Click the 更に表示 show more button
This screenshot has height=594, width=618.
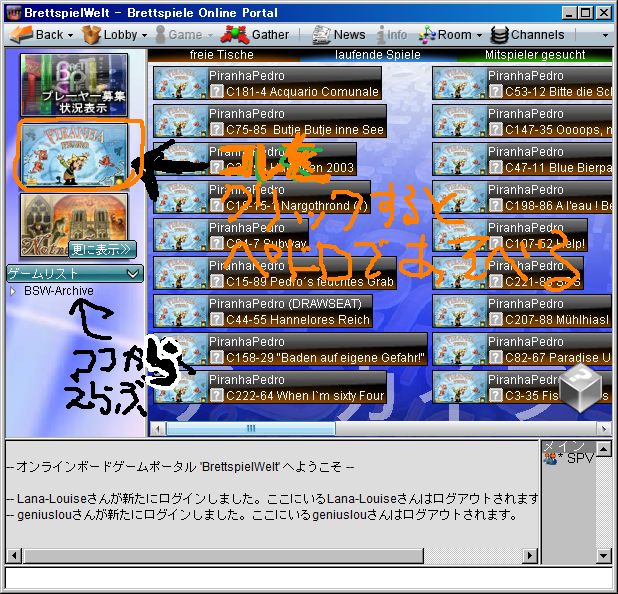[x=102, y=250]
